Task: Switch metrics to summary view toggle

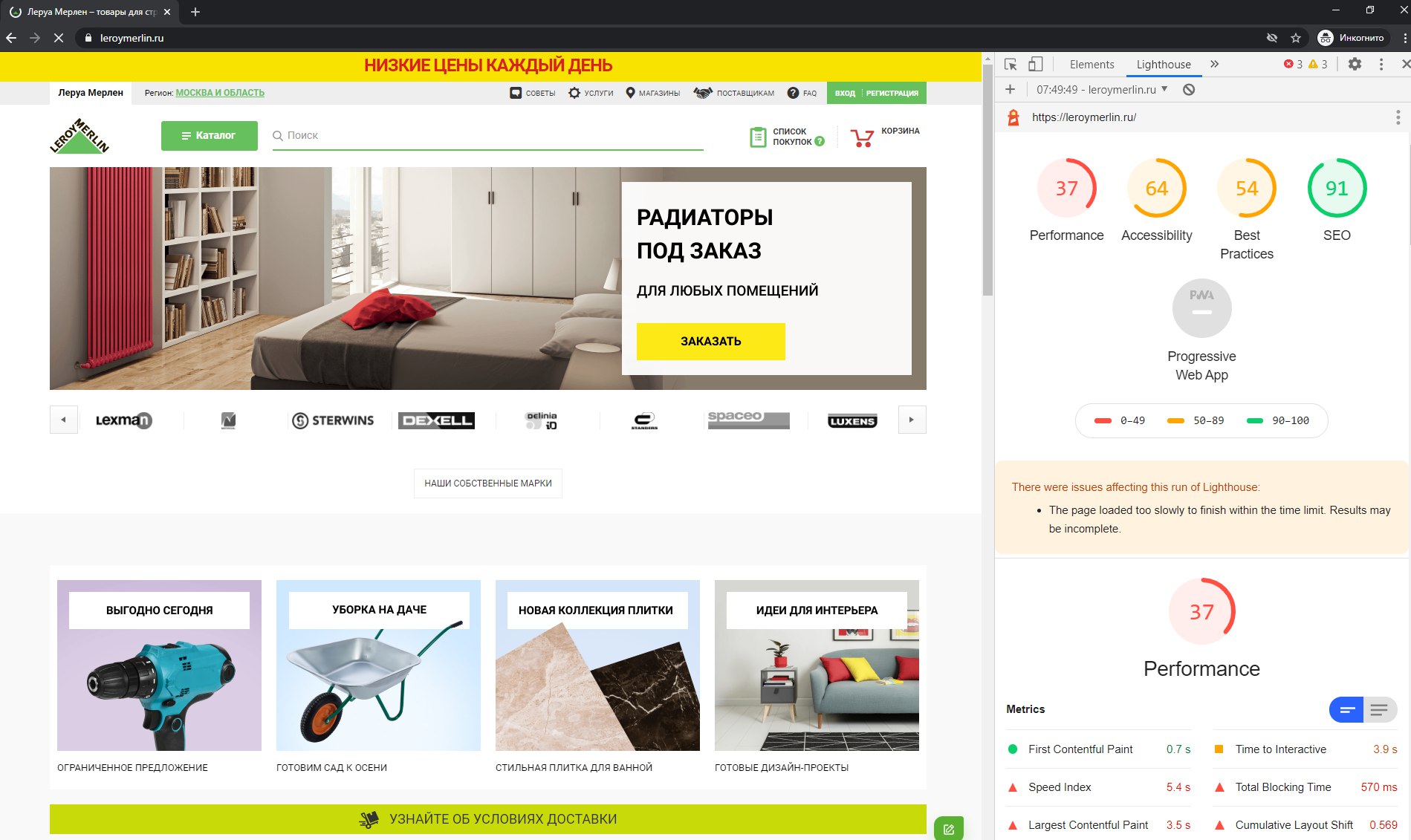Action: [x=1346, y=710]
